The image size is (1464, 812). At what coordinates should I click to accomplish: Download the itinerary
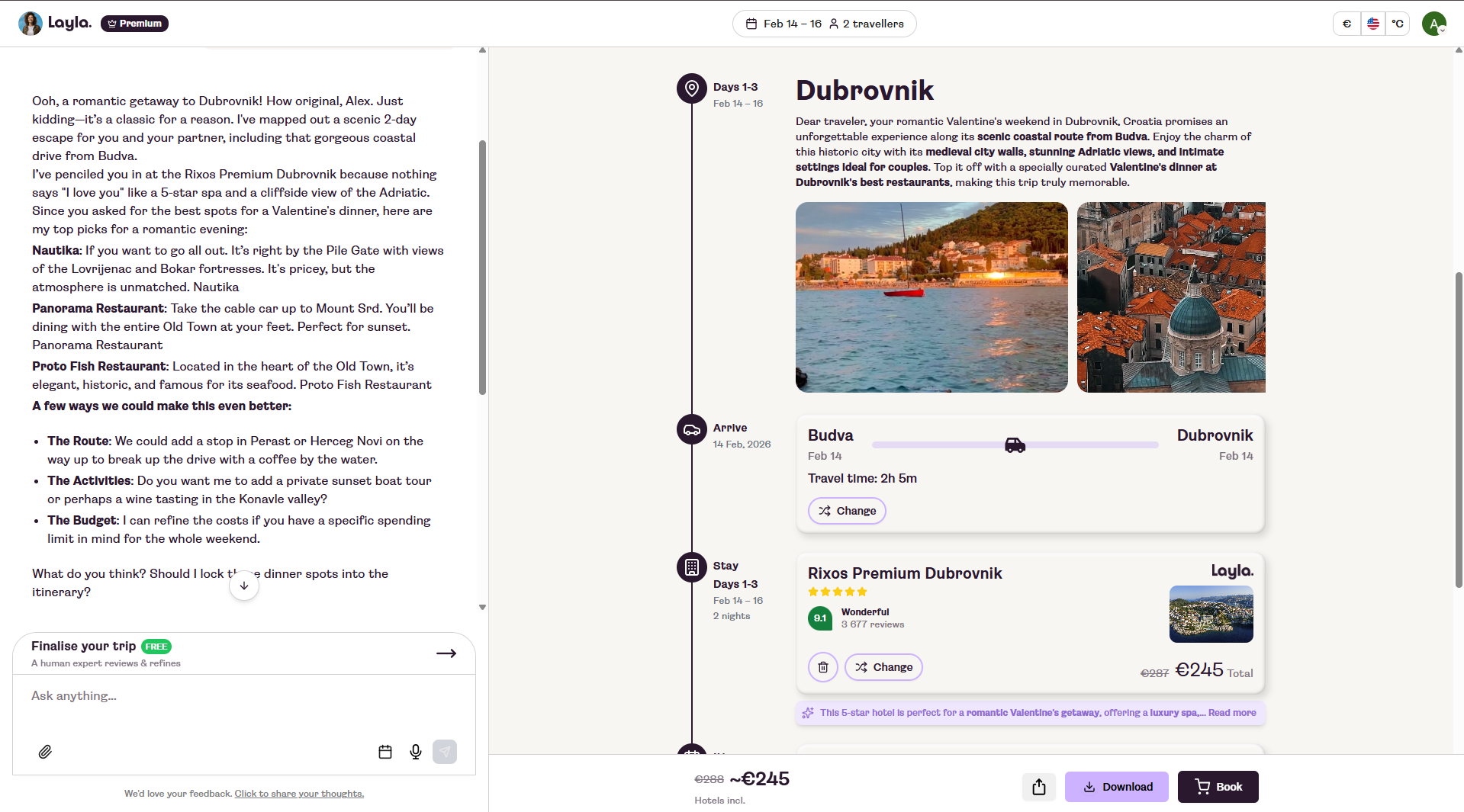[1116, 787]
